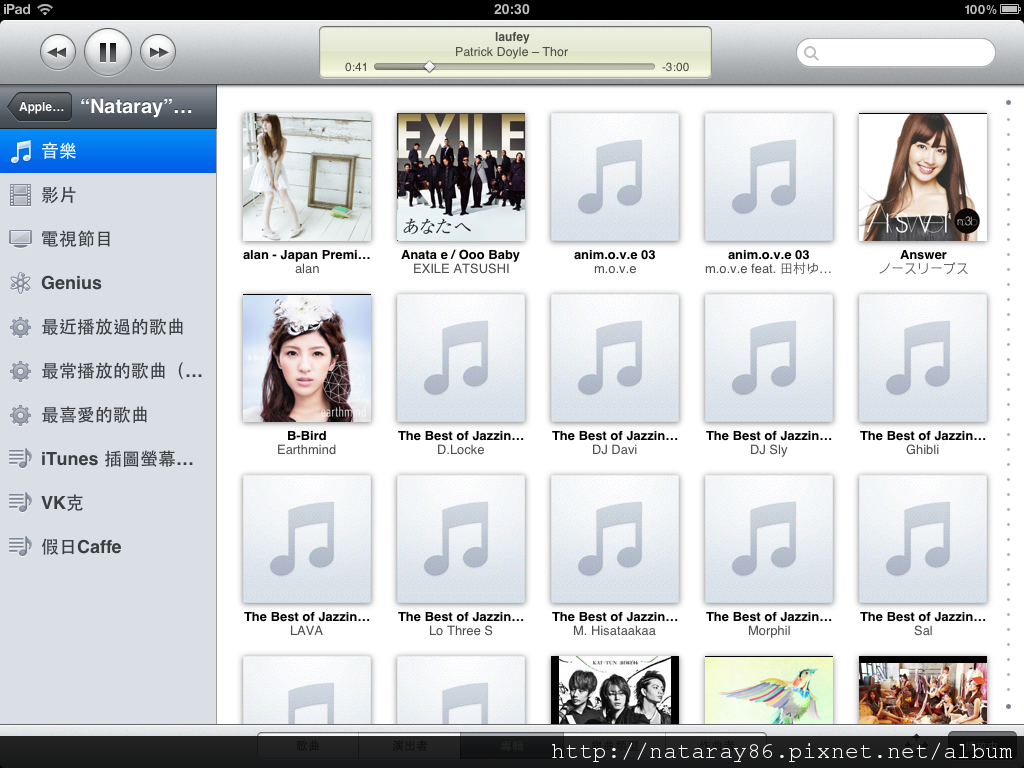Click the magnifier icon in search box

tap(811, 53)
